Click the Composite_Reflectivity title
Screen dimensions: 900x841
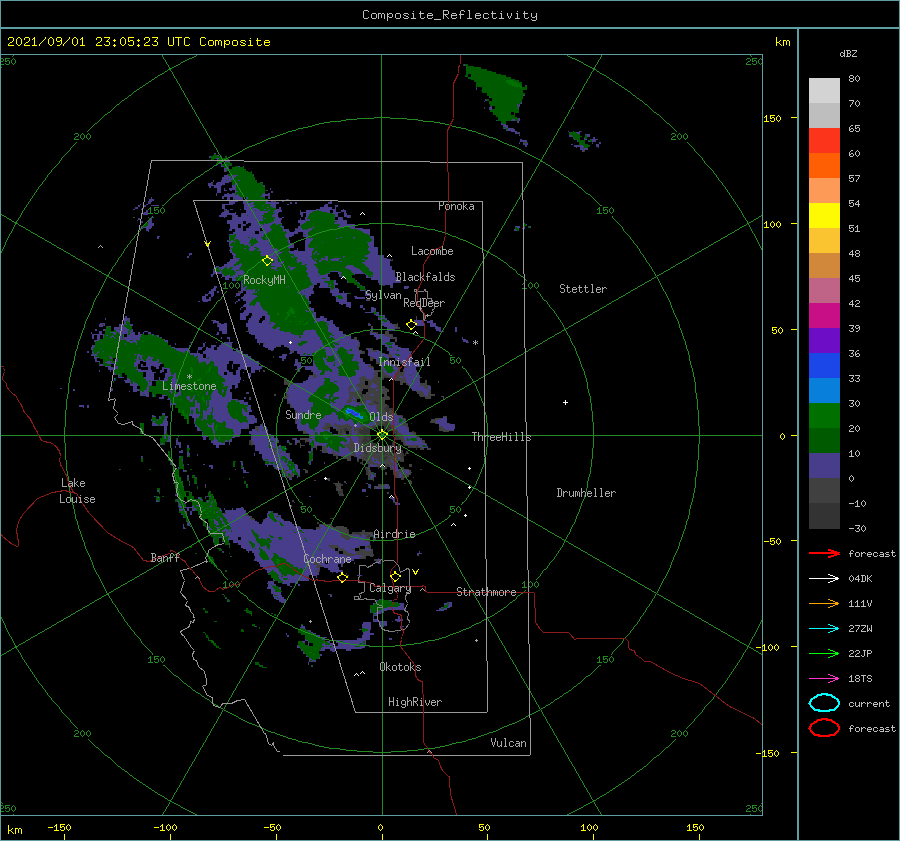pyautogui.click(x=450, y=15)
